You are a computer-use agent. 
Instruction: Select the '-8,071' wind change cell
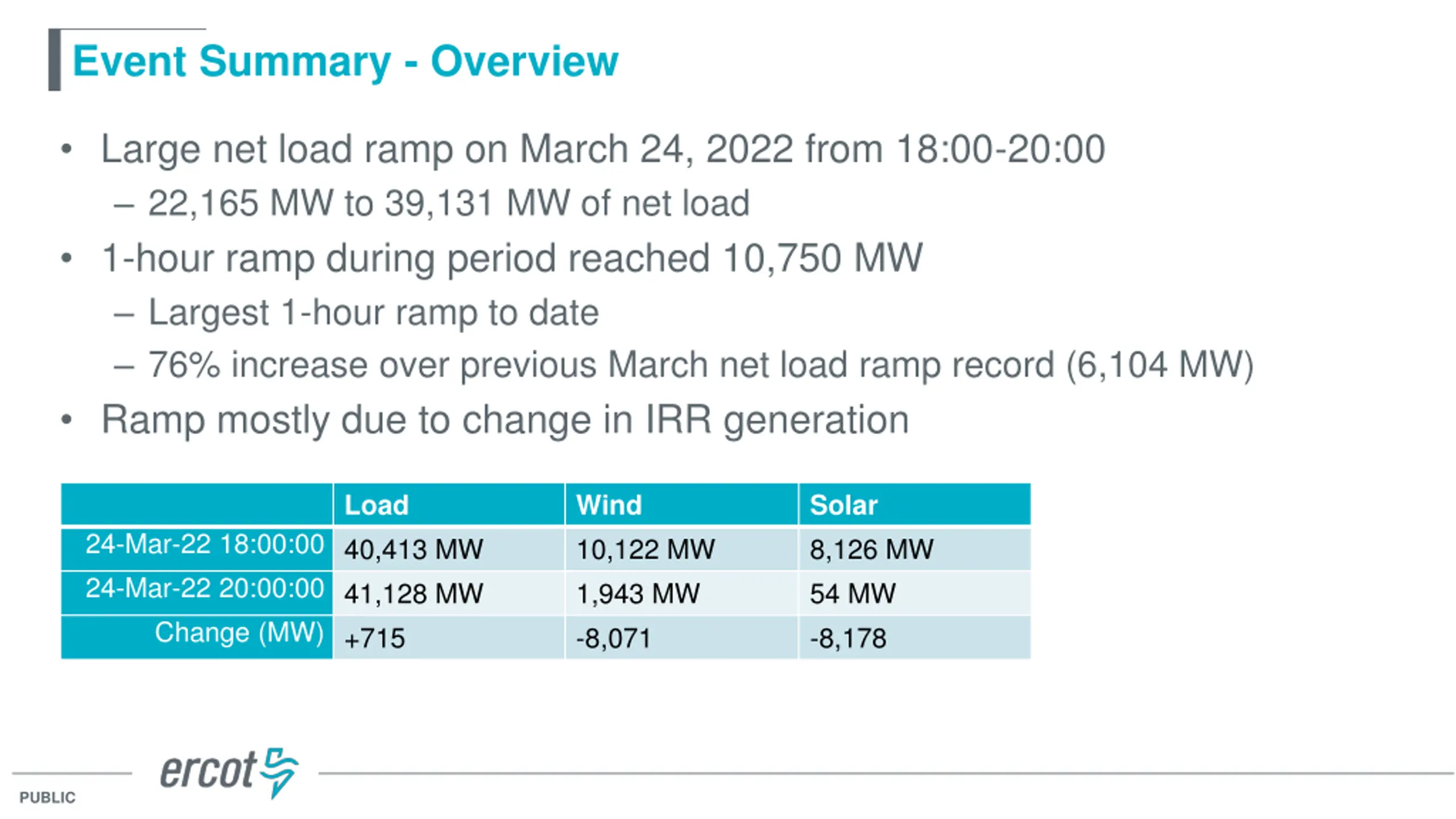681,638
